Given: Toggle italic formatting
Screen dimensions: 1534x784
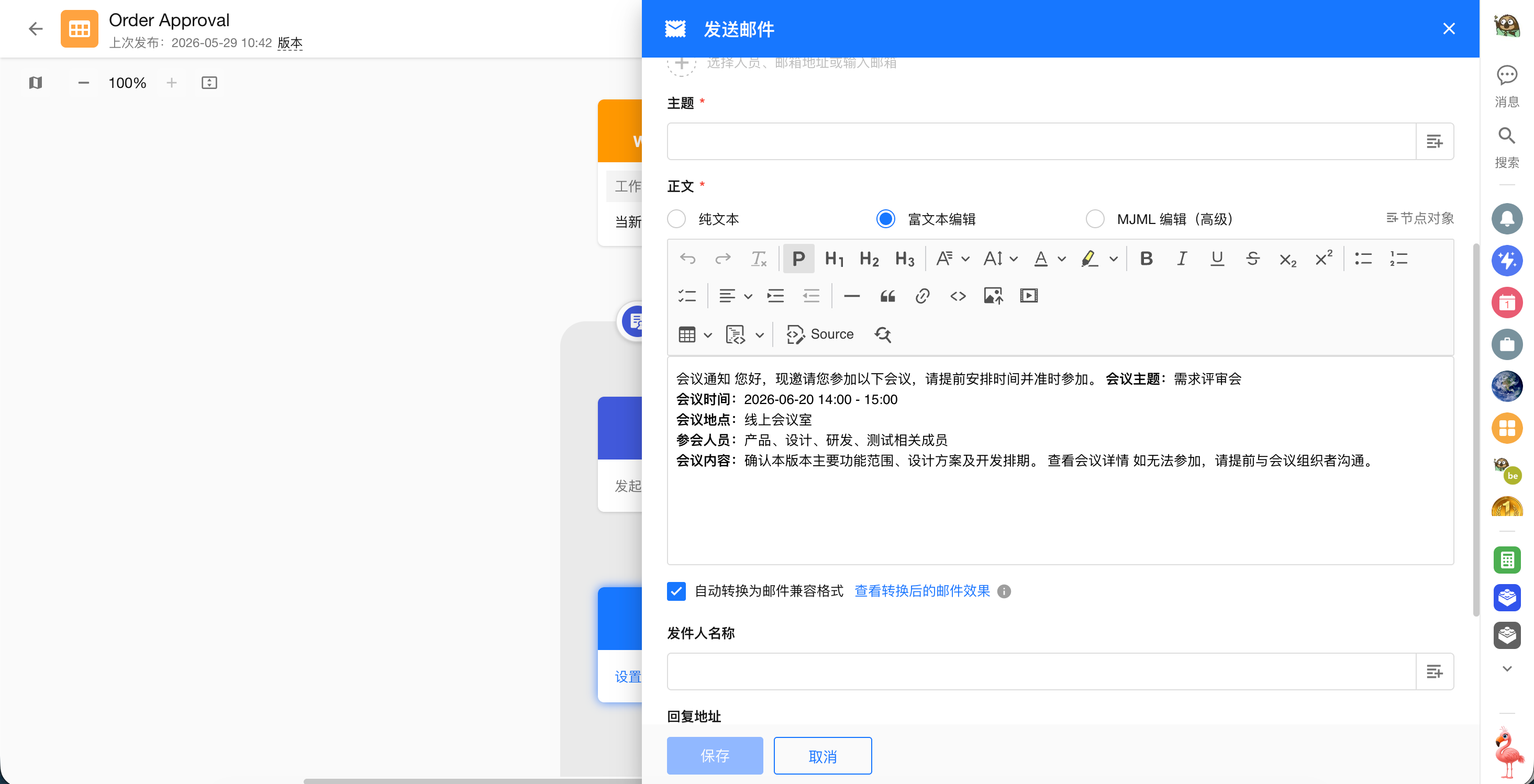Looking at the screenshot, I should (x=1182, y=259).
